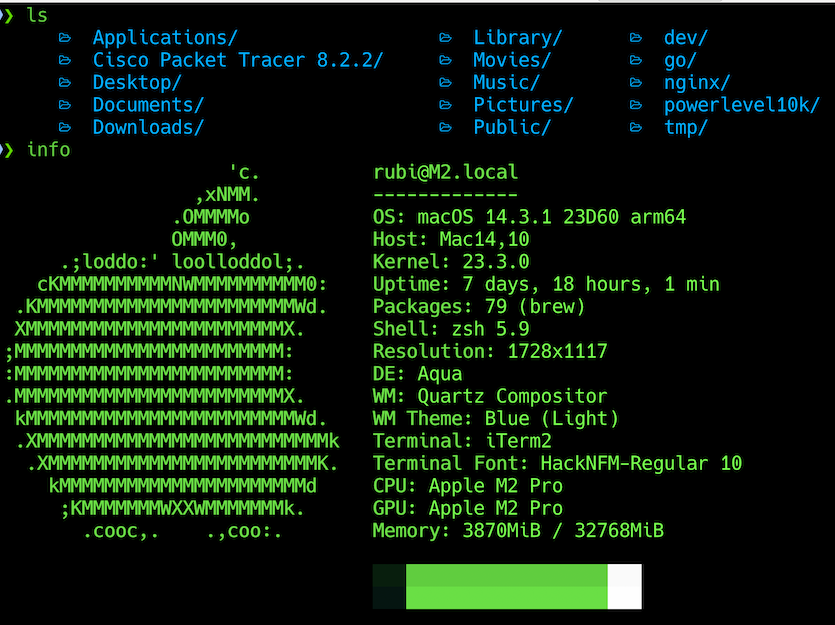Click the Shell: zsh 5.9 line
Screen dimensions: 835x625
click(451, 329)
